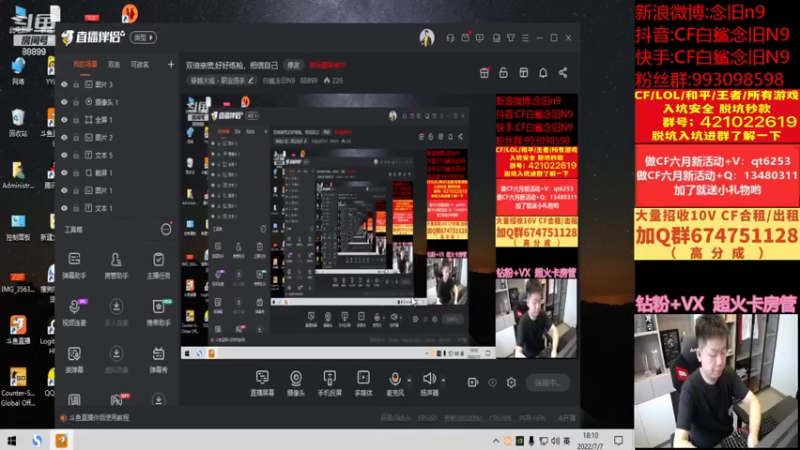Open the 榜单助手 tool
This screenshot has height=450, width=800.
158,312
